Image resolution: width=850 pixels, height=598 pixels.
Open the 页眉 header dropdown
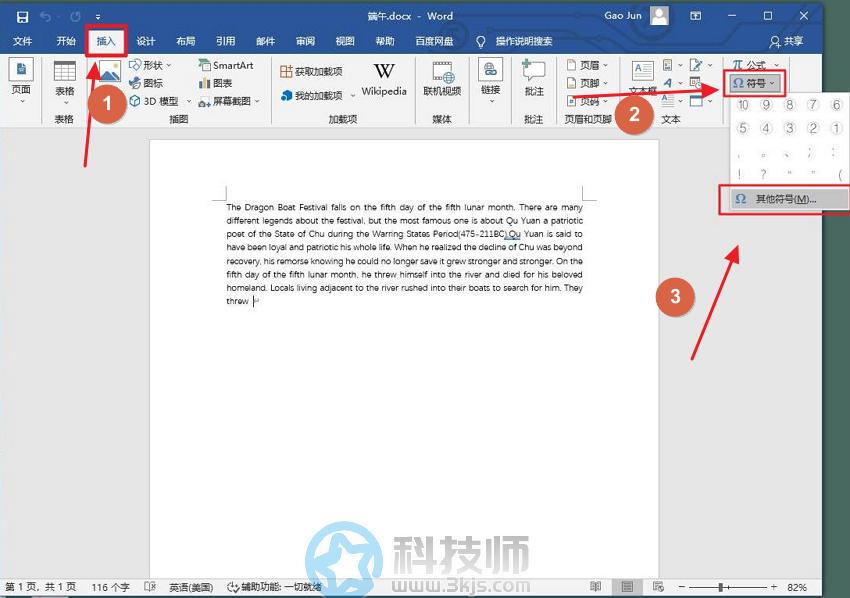point(587,65)
